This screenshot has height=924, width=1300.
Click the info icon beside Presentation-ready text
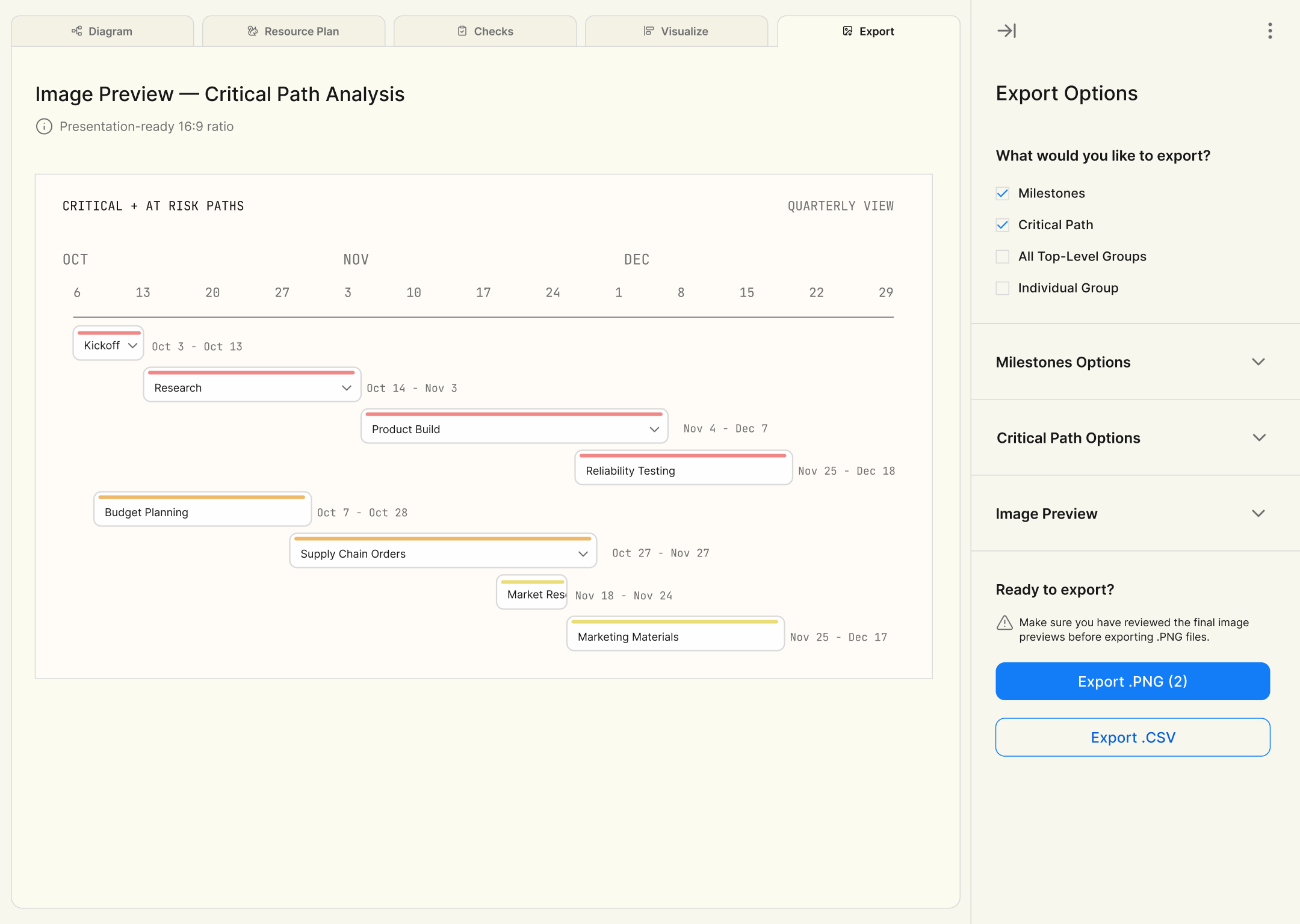pyautogui.click(x=44, y=126)
